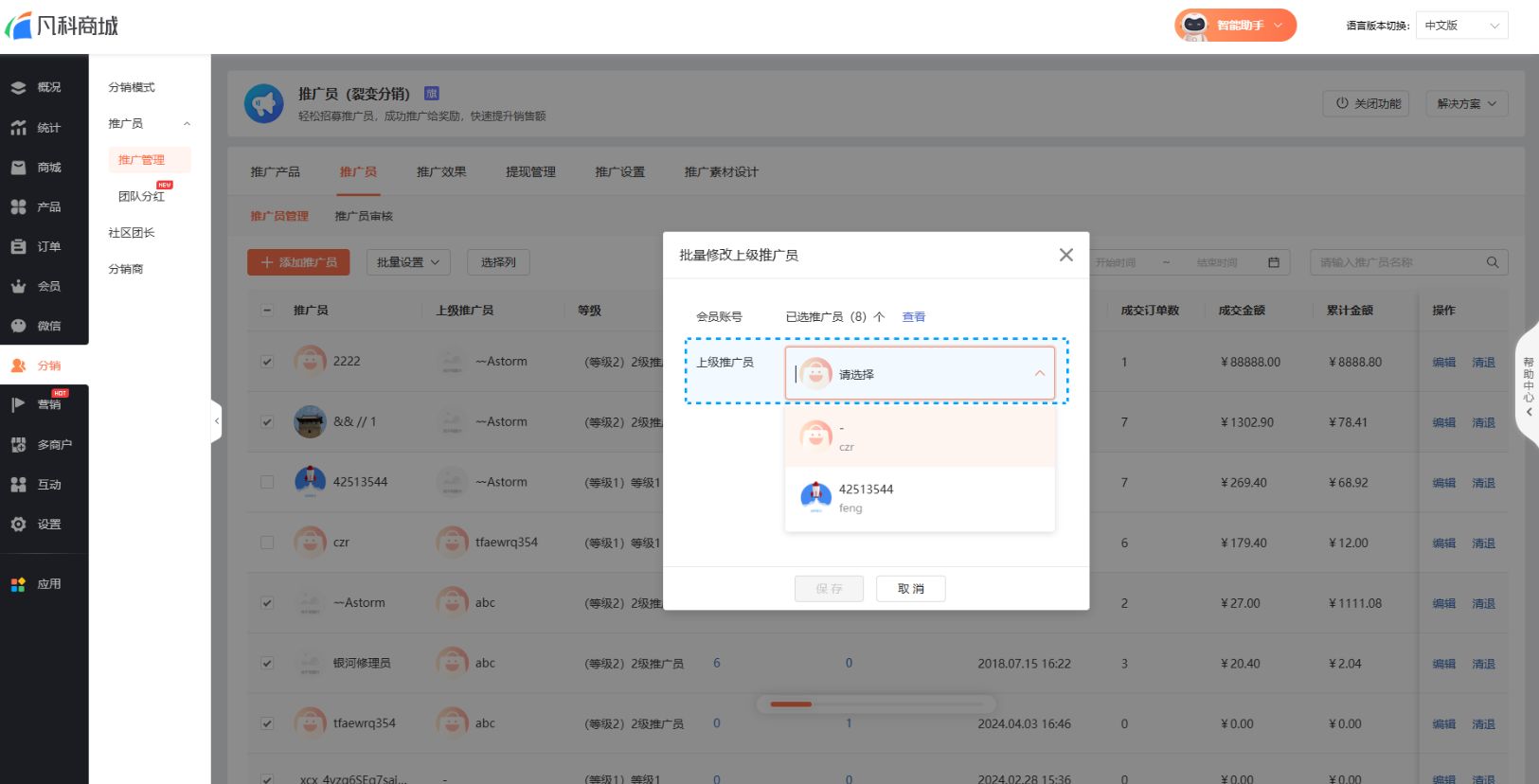Screen dimensions: 1539x784
Task: Choose 42513544 feng option in dropdown list
Action: tap(920, 498)
